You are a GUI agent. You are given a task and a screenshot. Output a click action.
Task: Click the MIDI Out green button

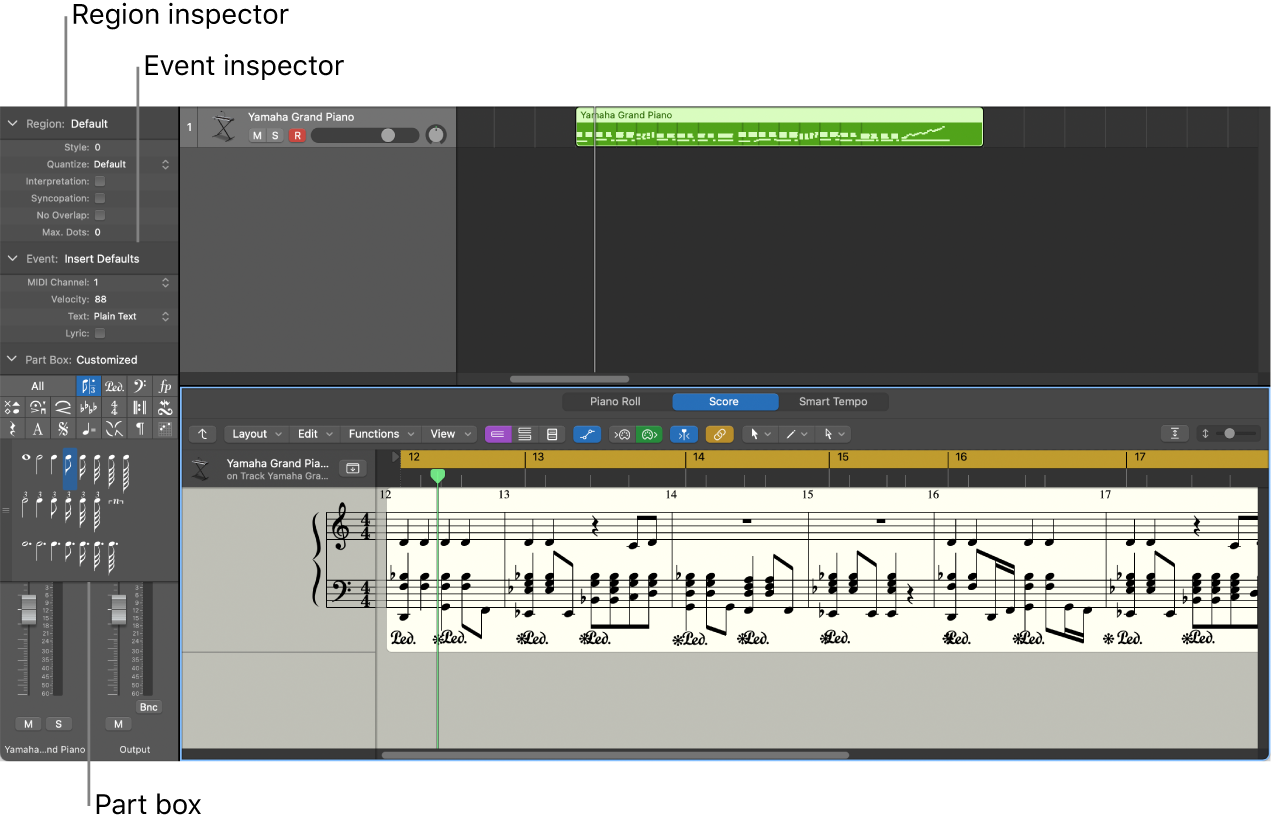pyautogui.click(x=649, y=434)
